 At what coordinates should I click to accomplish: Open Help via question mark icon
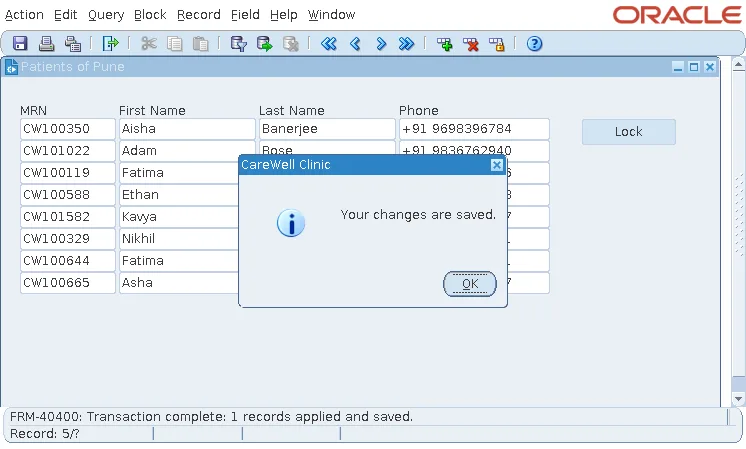click(534, 44)
